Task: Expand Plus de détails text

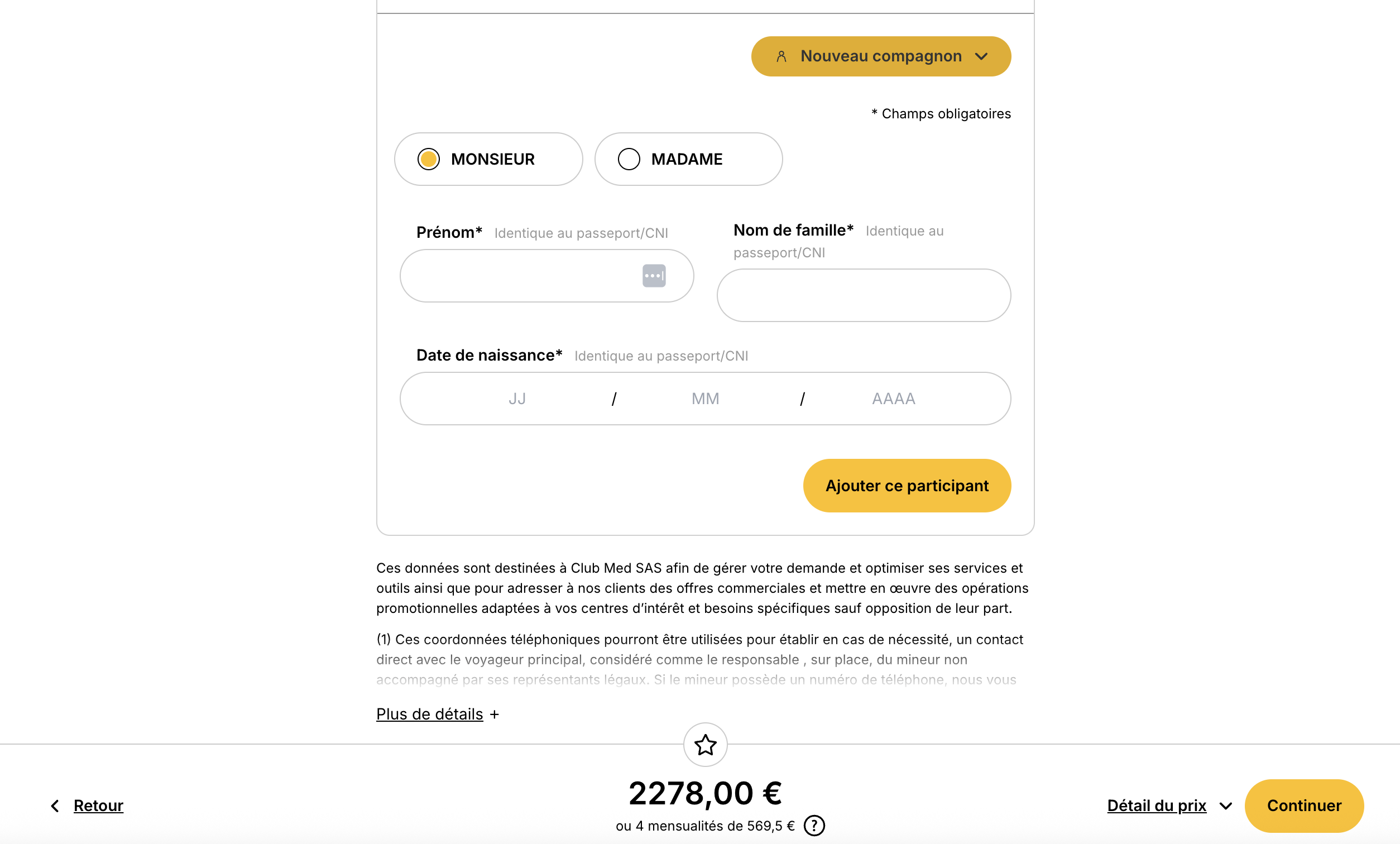Action: 430,714
